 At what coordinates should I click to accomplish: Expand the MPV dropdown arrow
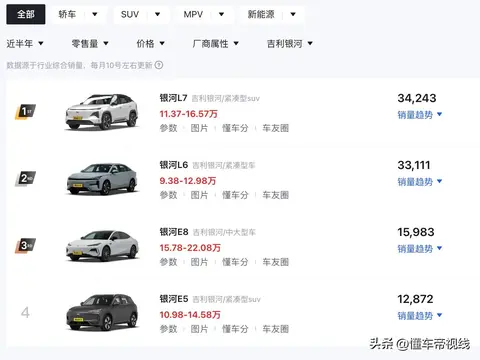[x=221, y=14]
